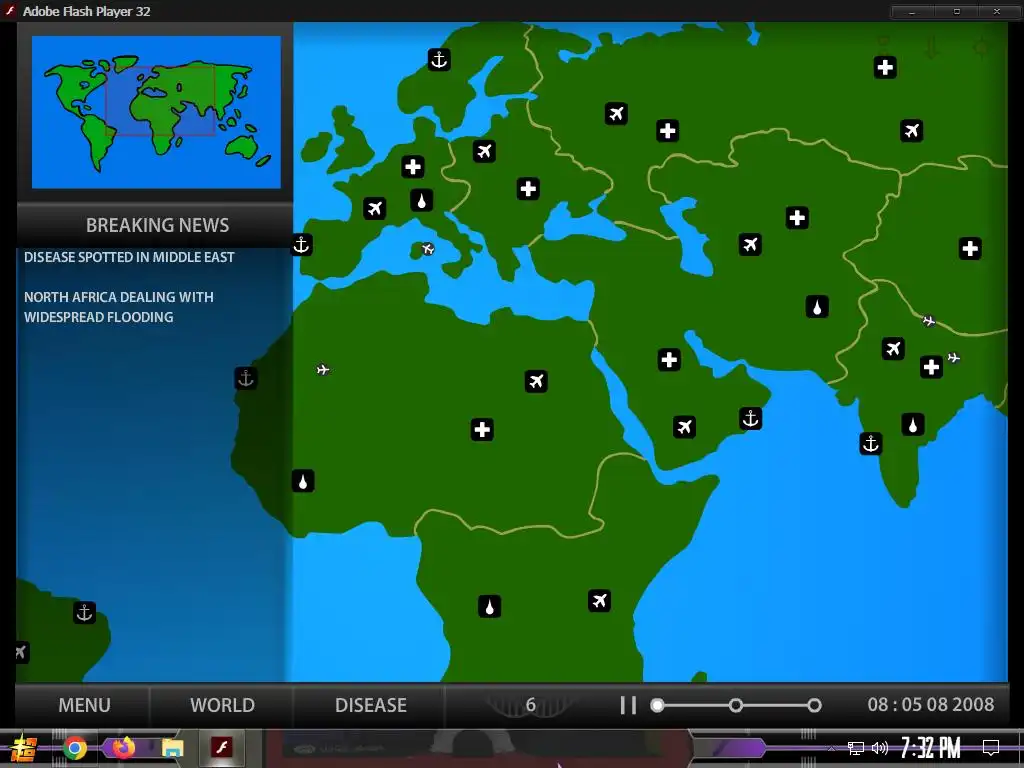The image size is (1024, 768).
Task: Select the Western Europe hospital cross icon
Action: tap(413, 167)
